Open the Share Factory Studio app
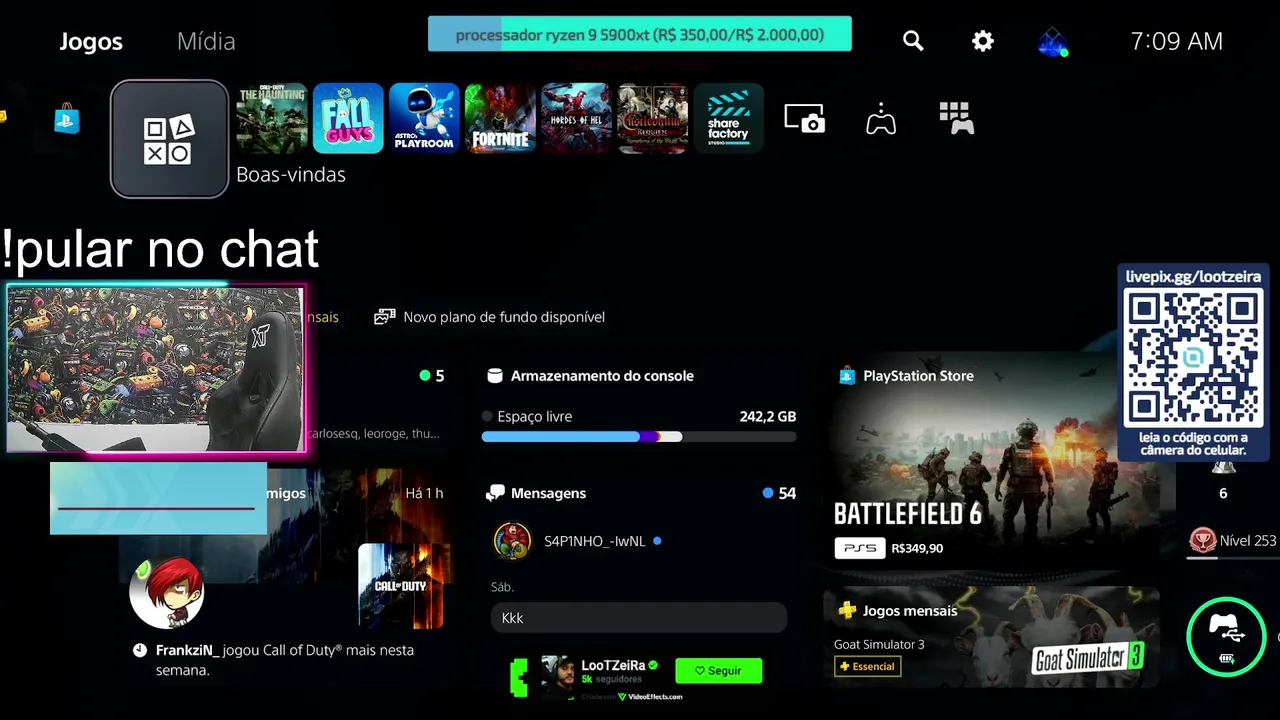The width and height of the screenshot is (1280, 720). click(x=728, y=118)
